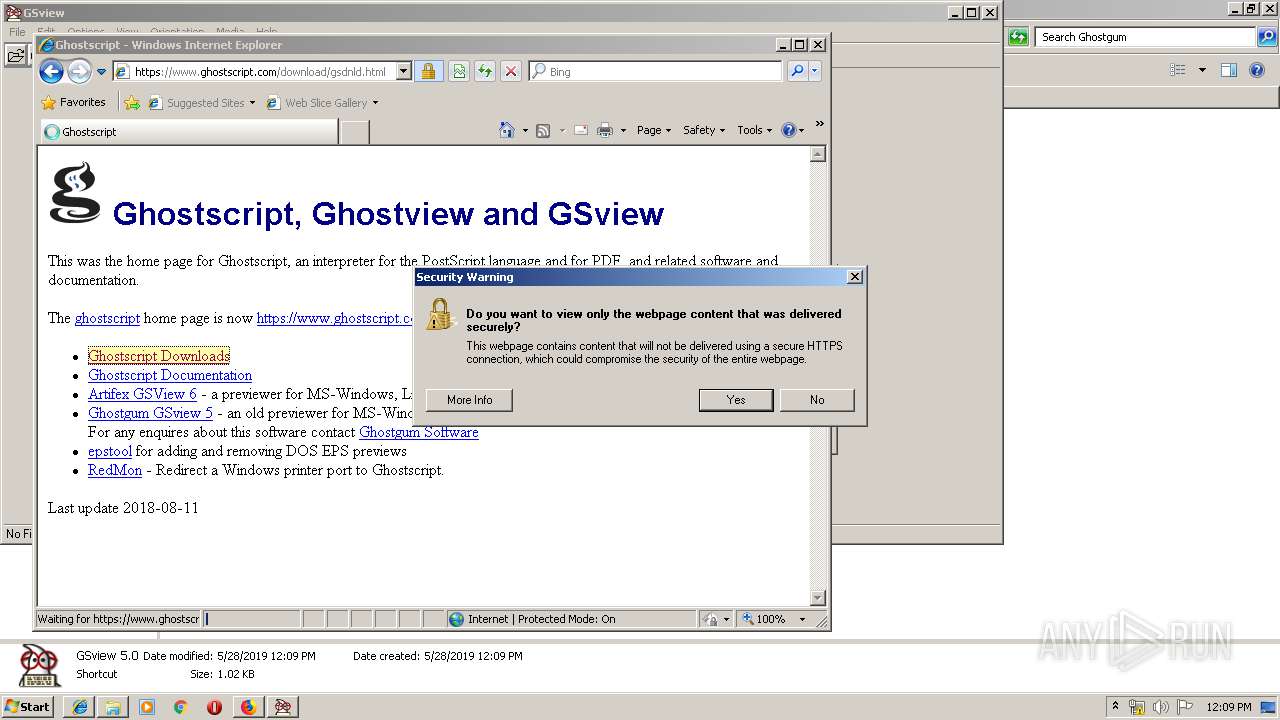1280x720 pixels.
Task: Toggle the Compatibility View icon
Action: coord(459,72)
